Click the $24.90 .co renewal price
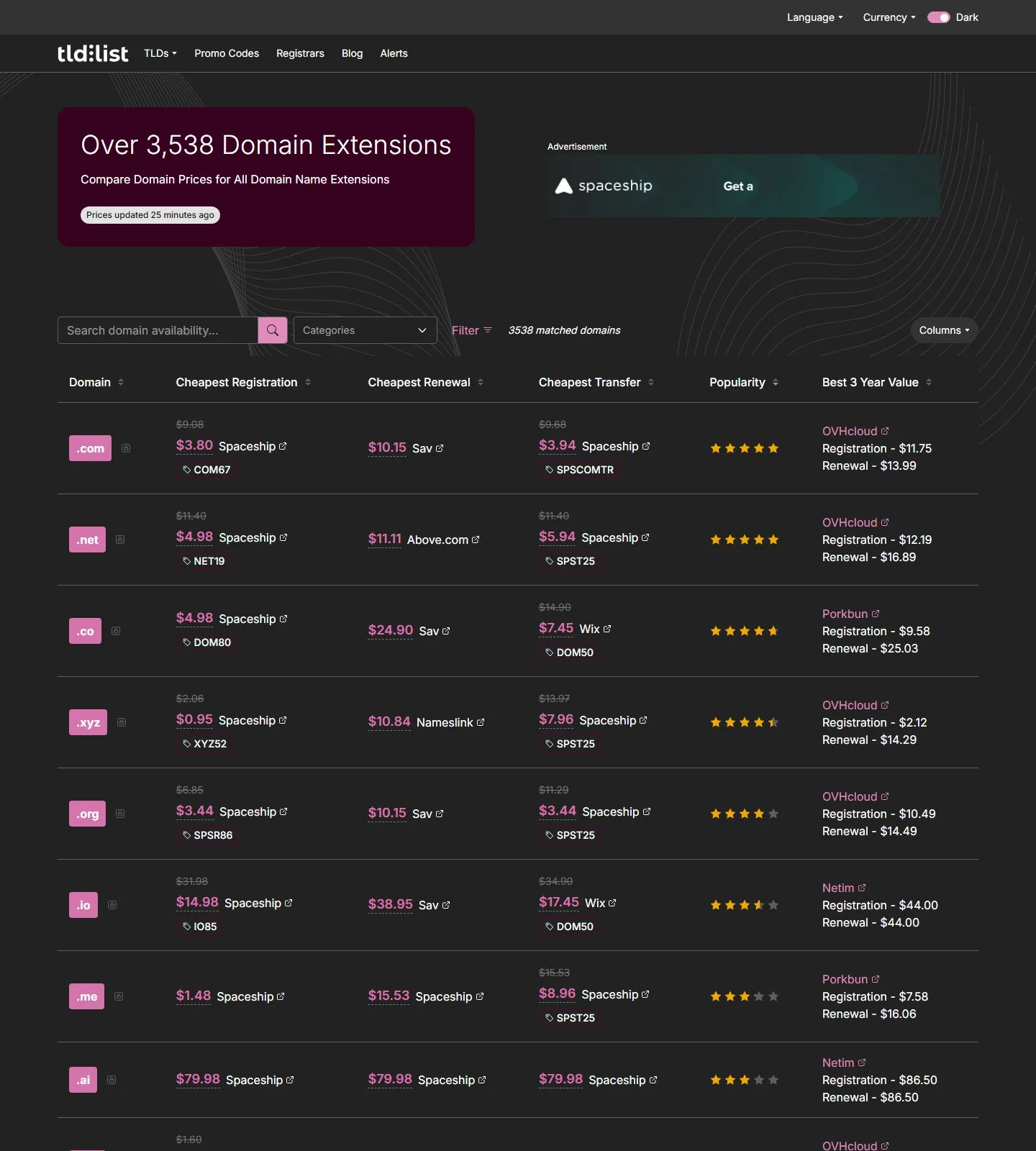The width and height of the screenshot is (1036, 1151). click(391, 630)
